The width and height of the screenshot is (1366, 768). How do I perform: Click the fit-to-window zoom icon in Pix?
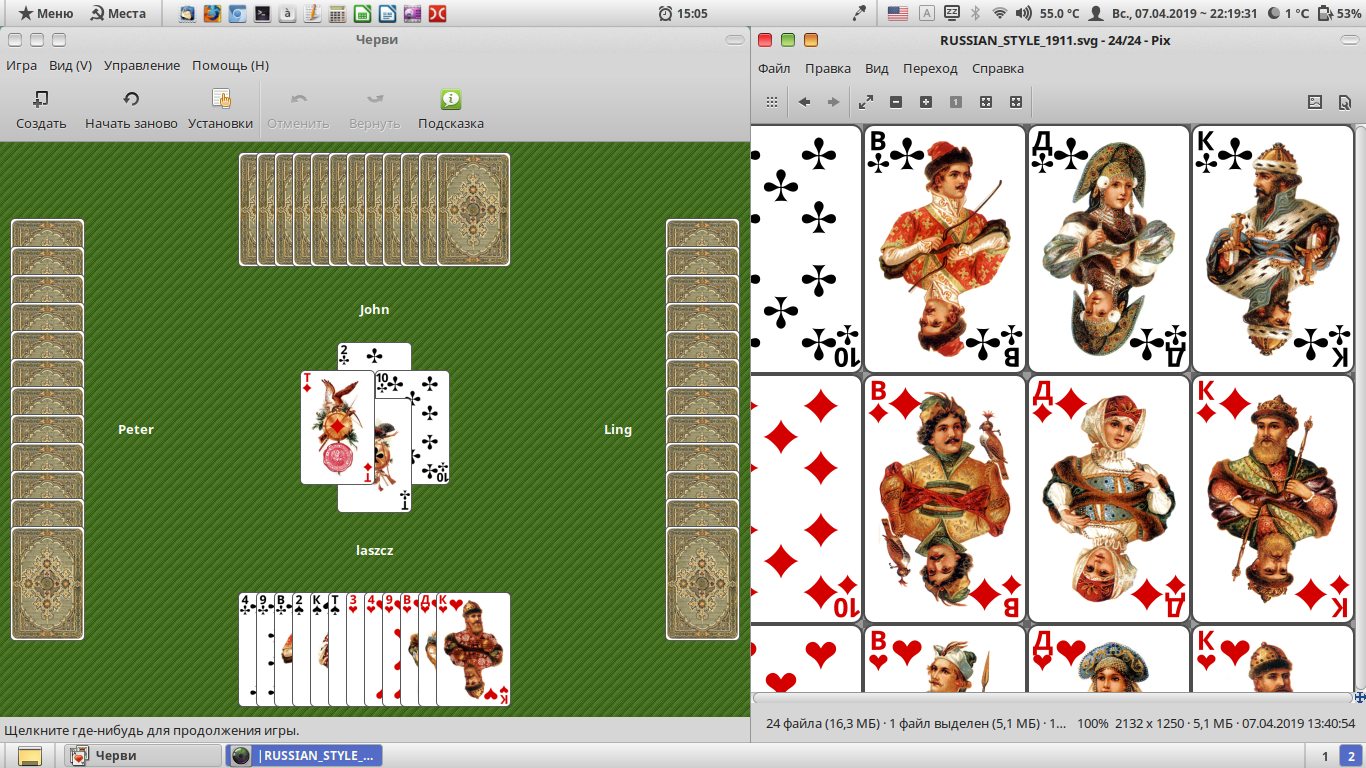(x=986, y=102)
